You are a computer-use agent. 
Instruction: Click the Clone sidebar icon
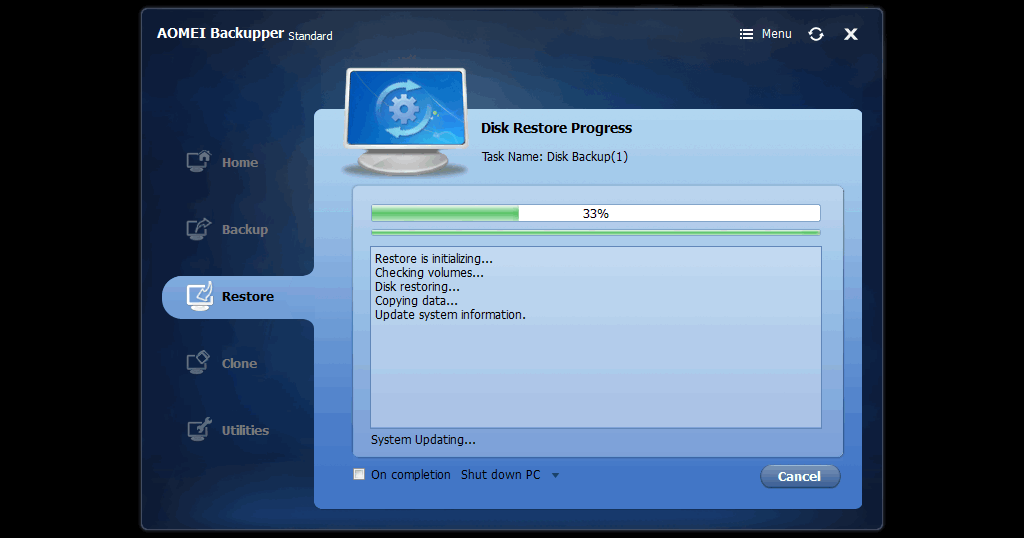click(199, 362)
